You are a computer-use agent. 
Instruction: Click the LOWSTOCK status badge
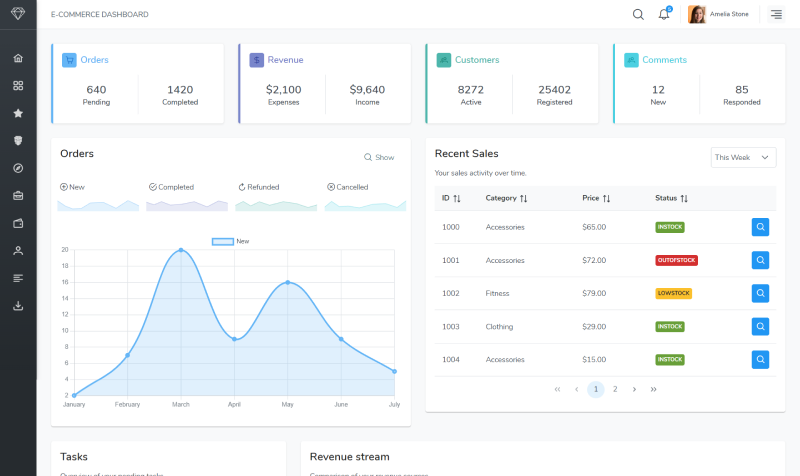(x=673, y=293)
